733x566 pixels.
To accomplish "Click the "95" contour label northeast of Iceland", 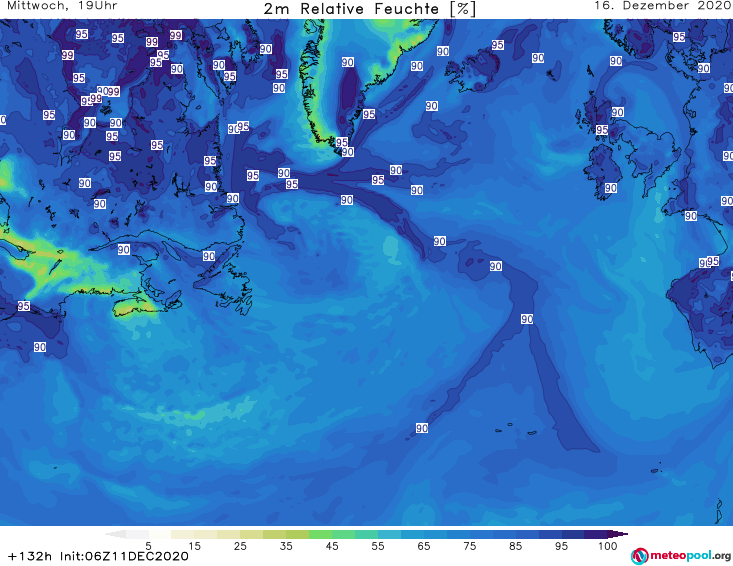I will point(497,44).
